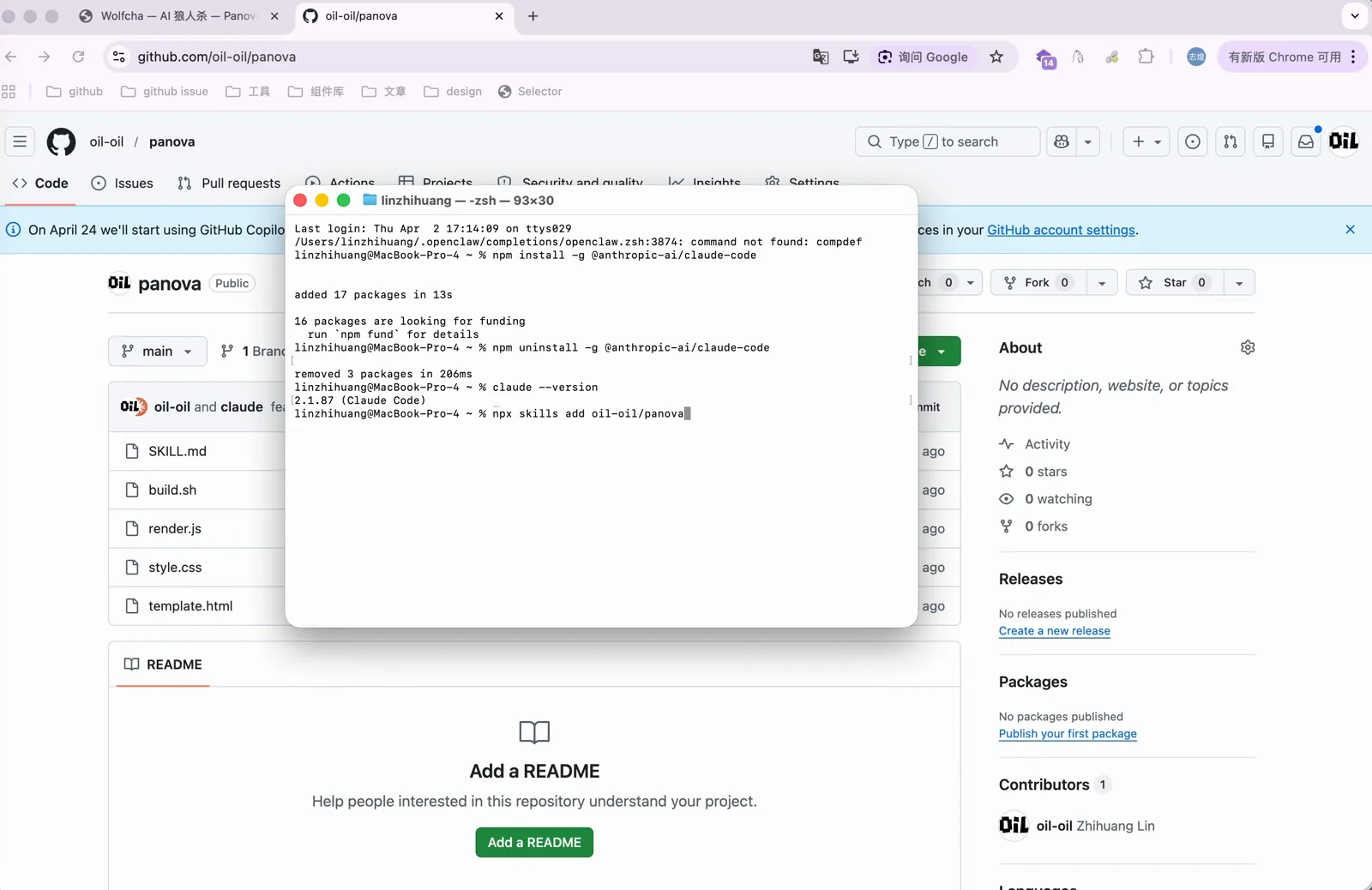Click Publish your first package
The height and width of the screenshot is (890, 1372).
1068,734
